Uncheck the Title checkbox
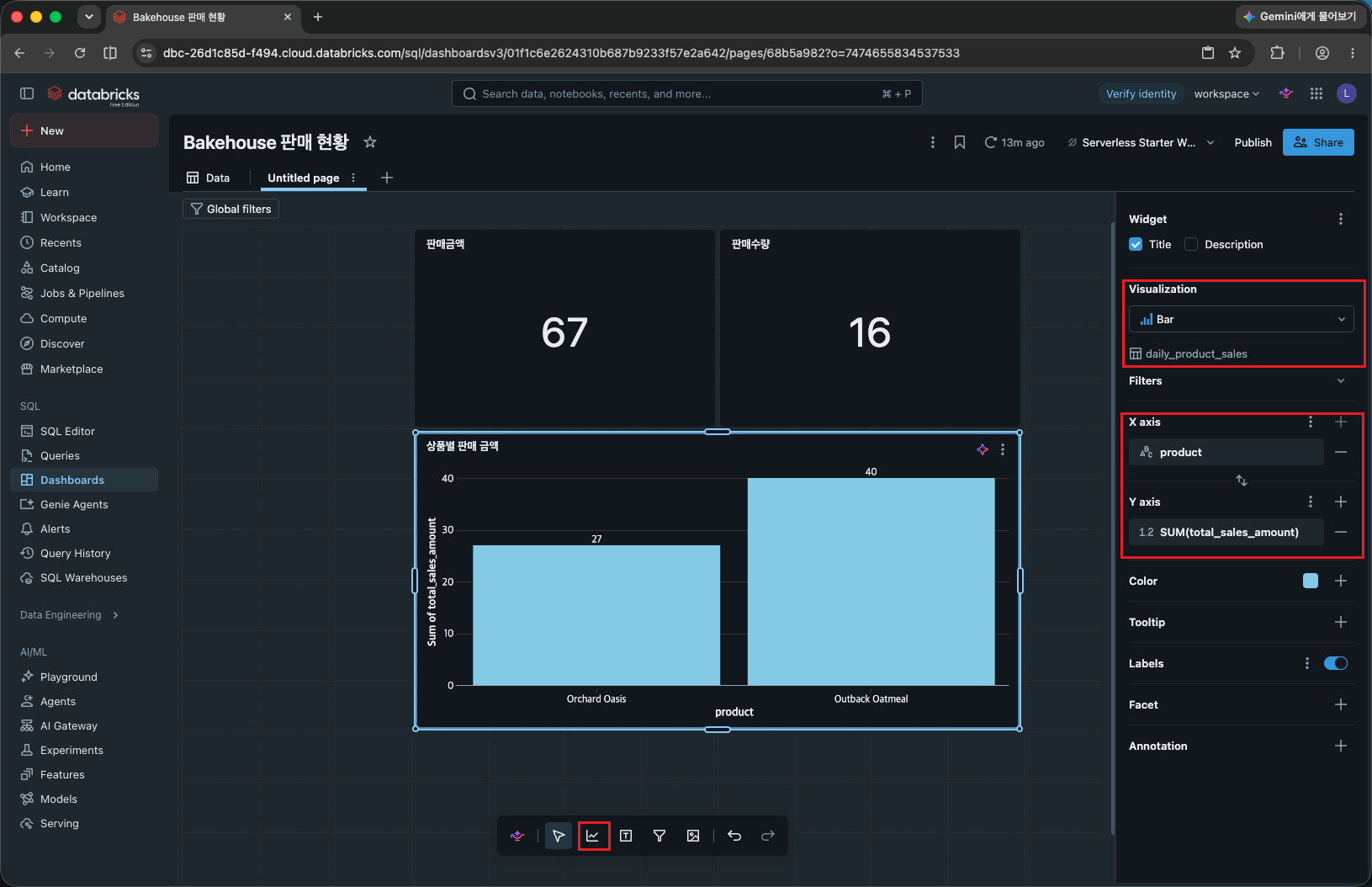This screenshot has height=887, width=1372. 1136,244
